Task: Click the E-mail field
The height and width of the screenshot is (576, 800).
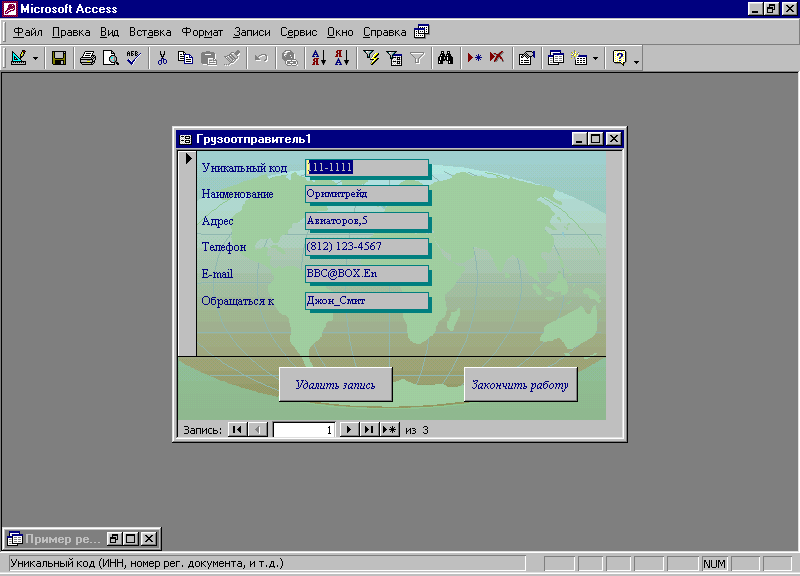Action: pyautogui.click(x=367, y=273)
